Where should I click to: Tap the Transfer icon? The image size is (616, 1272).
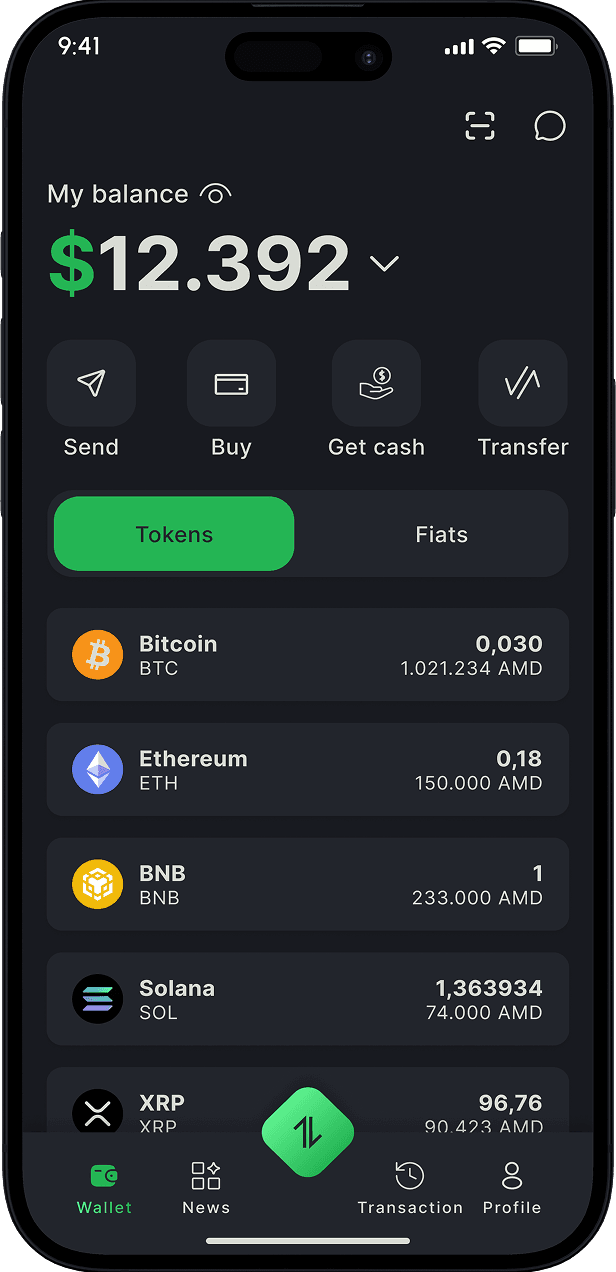click(x=522, y=383)
